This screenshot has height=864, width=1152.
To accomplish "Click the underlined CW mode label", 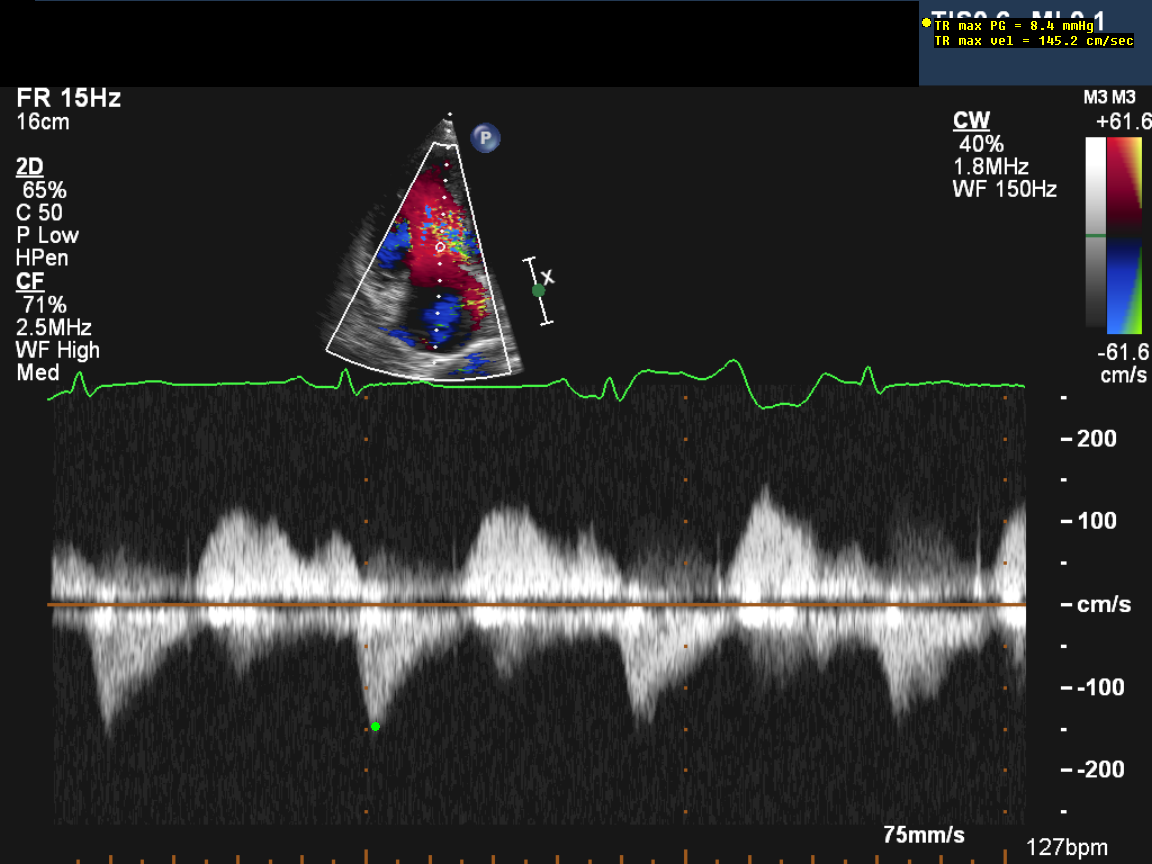I will point(971,121).
